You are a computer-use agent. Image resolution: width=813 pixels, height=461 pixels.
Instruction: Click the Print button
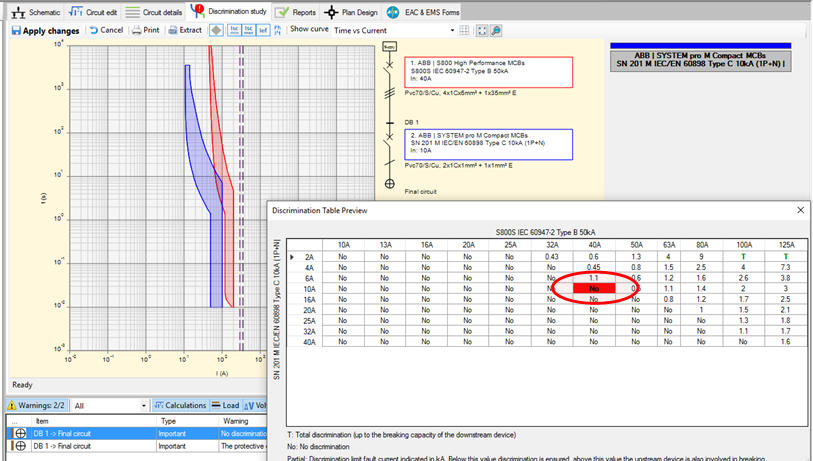pyautogui.click(x=146, y=30)
